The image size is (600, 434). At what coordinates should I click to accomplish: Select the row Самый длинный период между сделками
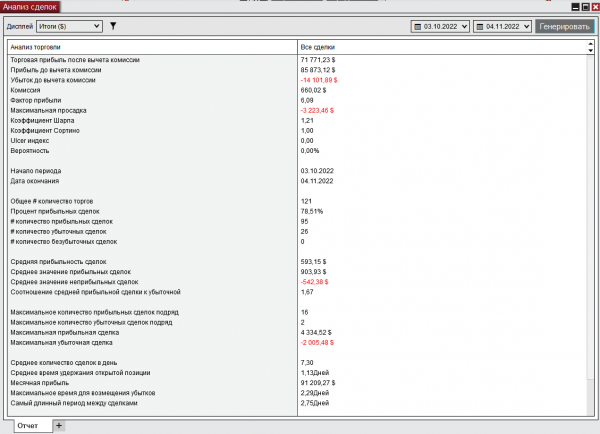tap(74, 403)
